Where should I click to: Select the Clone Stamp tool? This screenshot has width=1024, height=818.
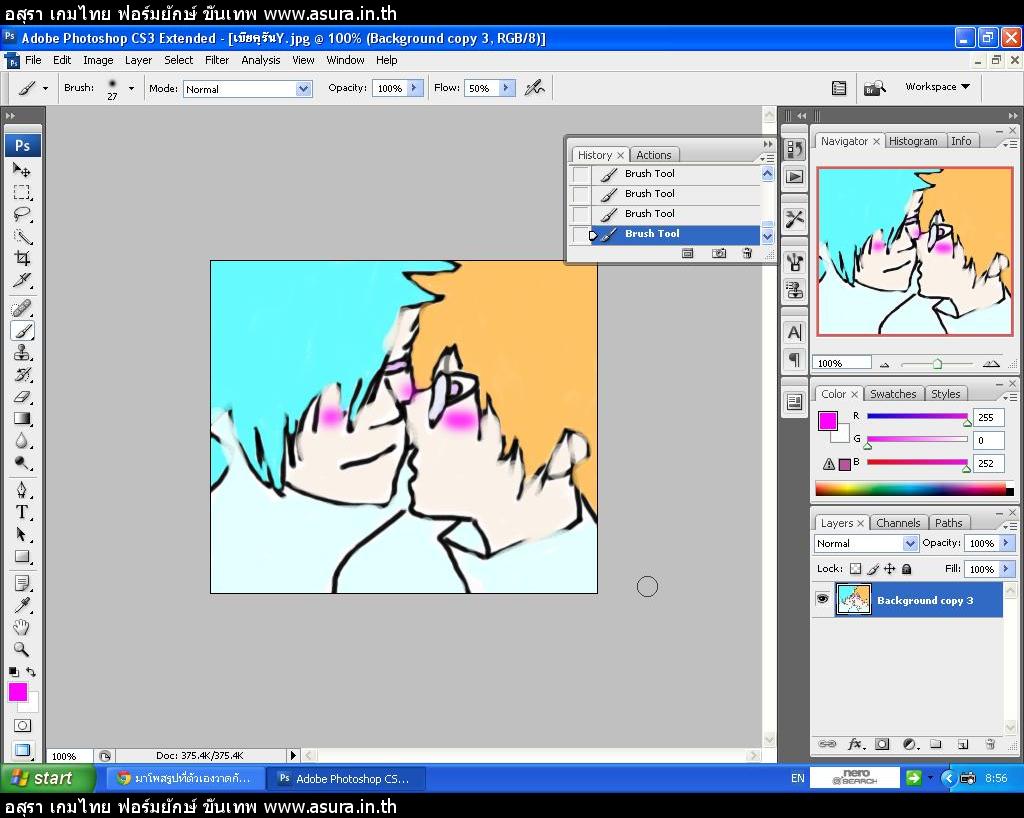click(22, 353)
